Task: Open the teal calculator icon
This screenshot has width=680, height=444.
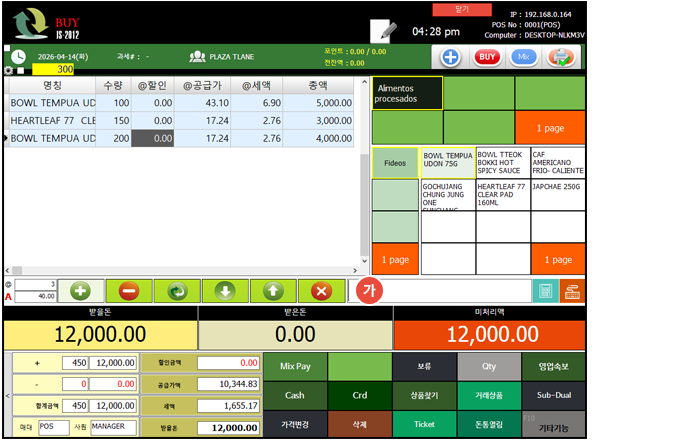Action: [546, 291]
